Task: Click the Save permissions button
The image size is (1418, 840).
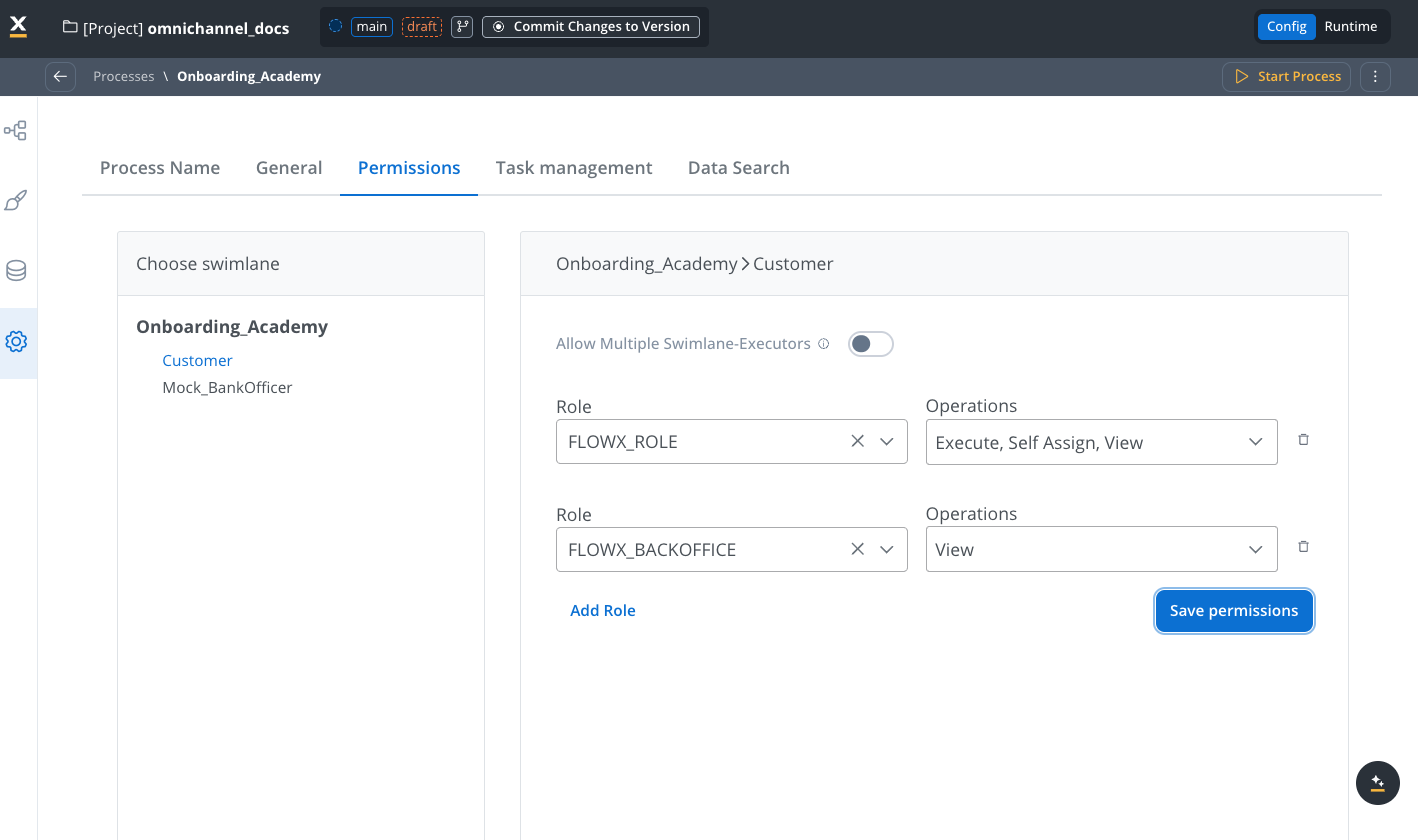Action: point(1233,611)
